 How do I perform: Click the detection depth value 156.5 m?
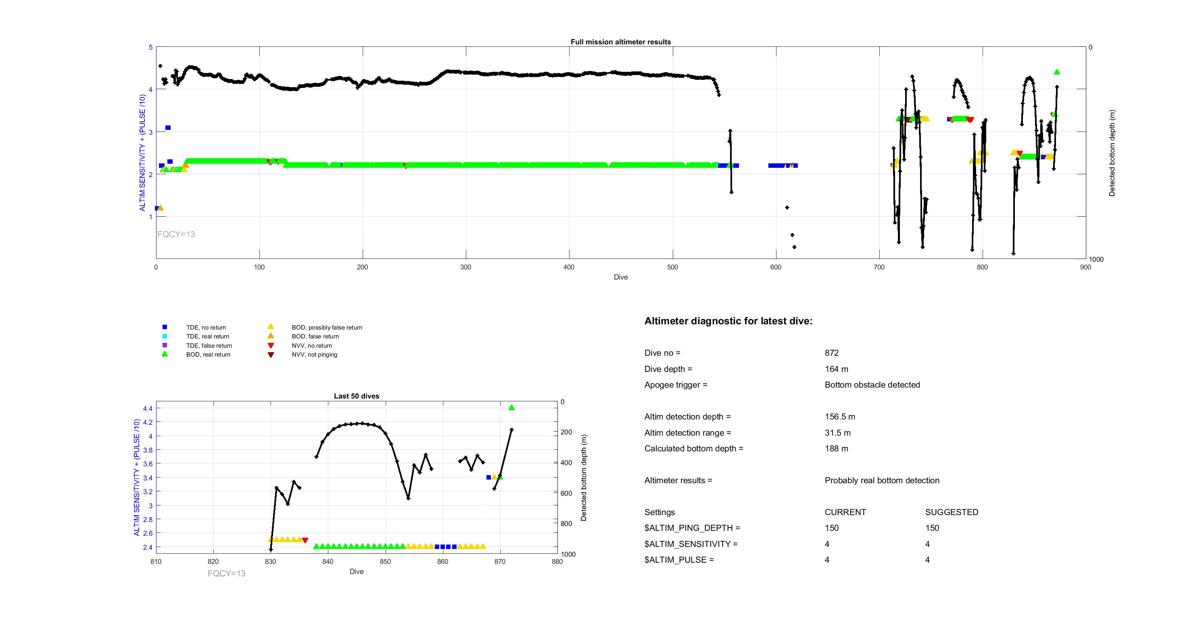pyautogui.click(x=841, y=416)
